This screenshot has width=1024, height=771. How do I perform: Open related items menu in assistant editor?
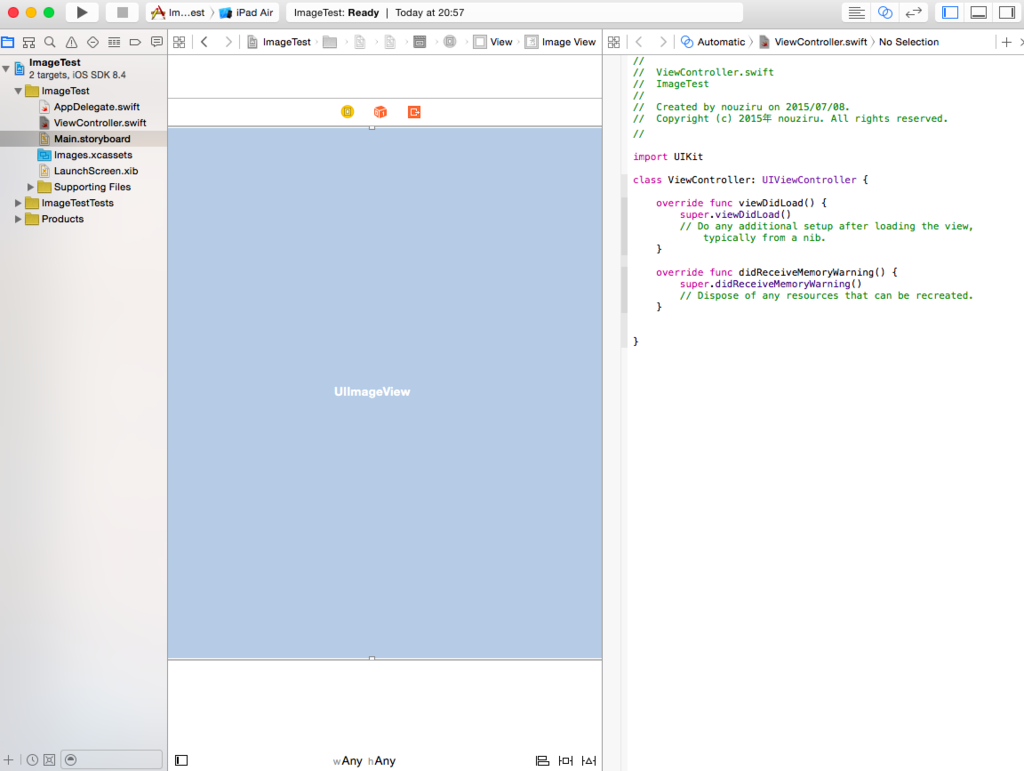(x=614, y=42)
